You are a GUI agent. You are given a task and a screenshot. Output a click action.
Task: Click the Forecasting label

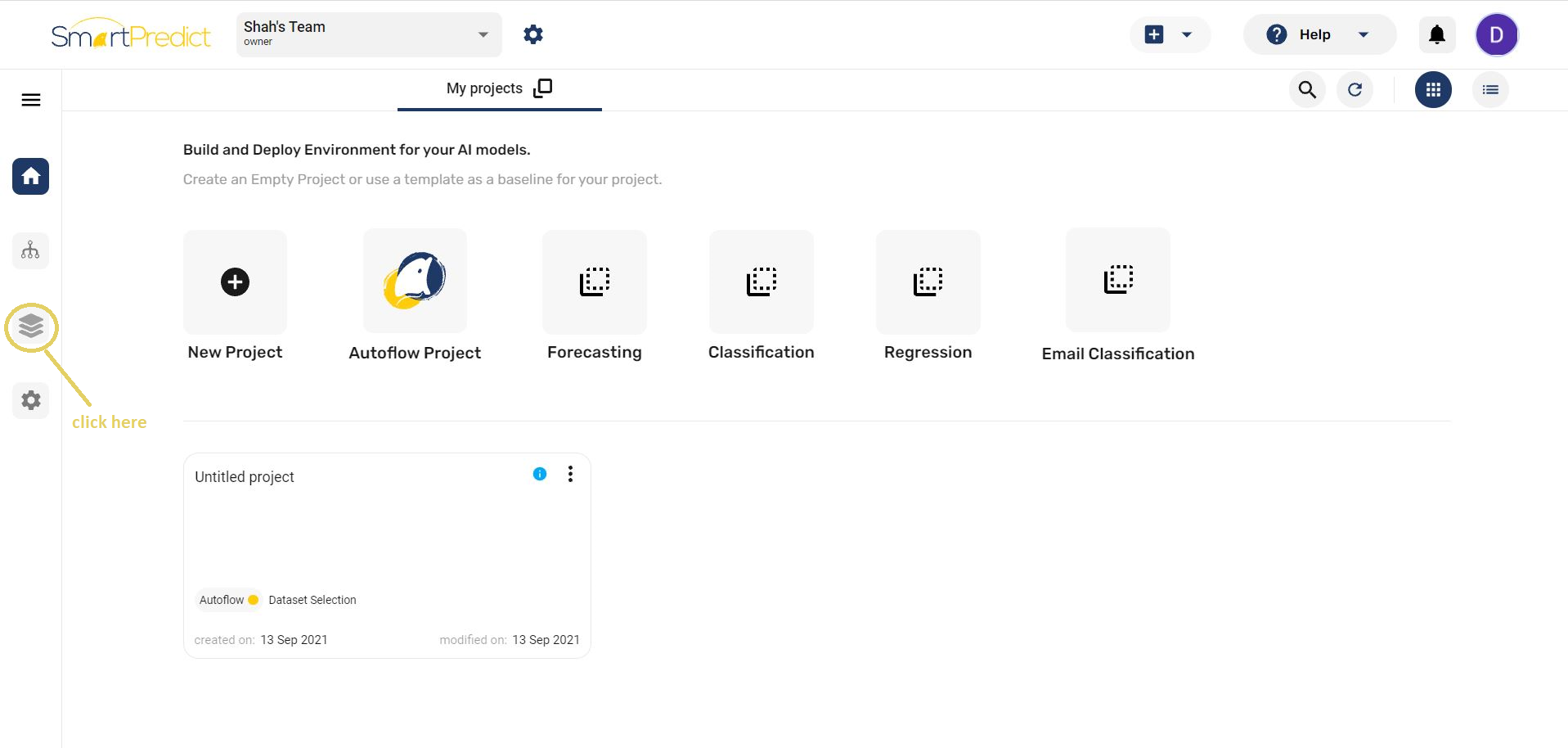(x=595, y=352)
